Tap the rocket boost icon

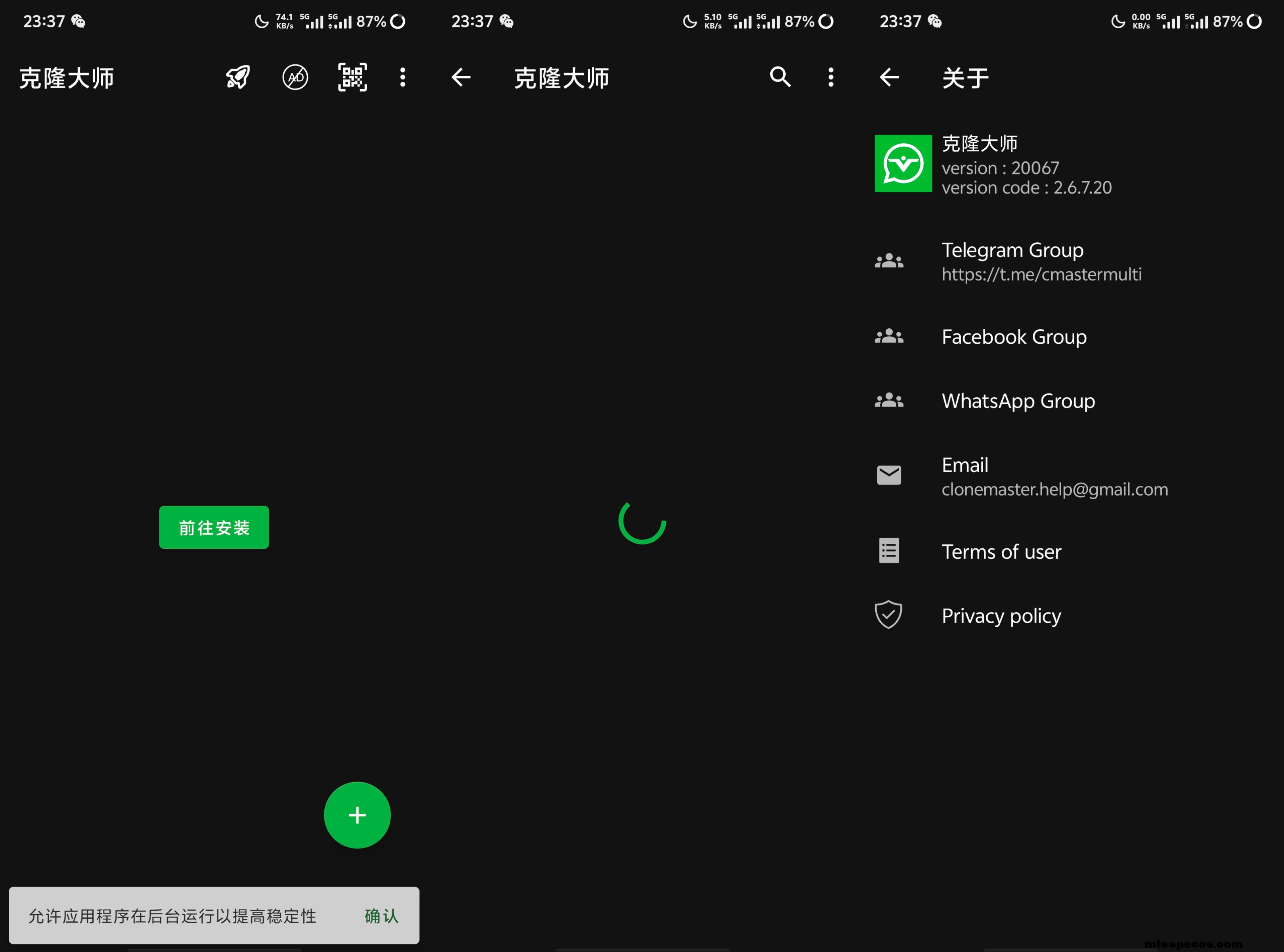click(x=238, y=77)
